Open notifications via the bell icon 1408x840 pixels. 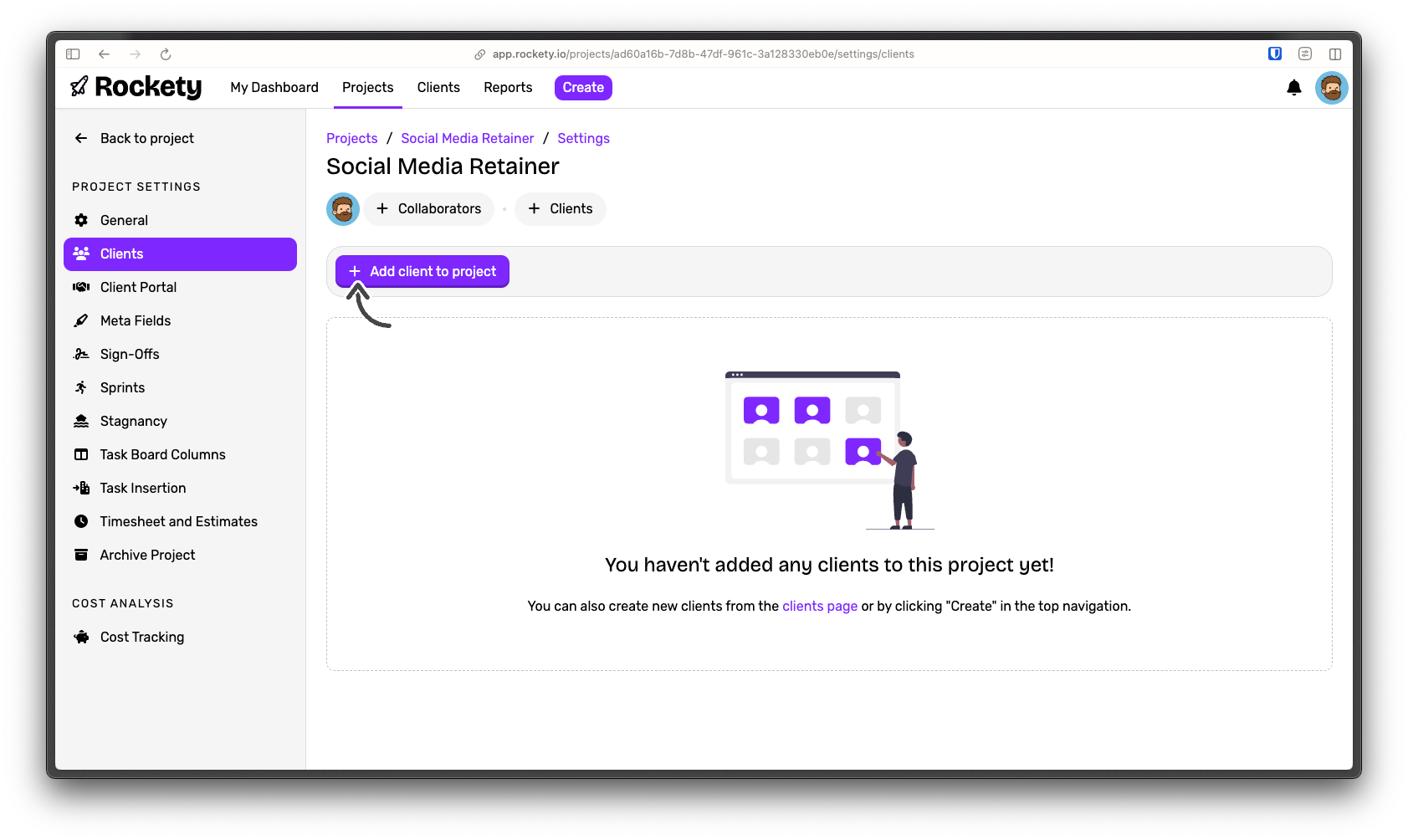(1293, 87)
